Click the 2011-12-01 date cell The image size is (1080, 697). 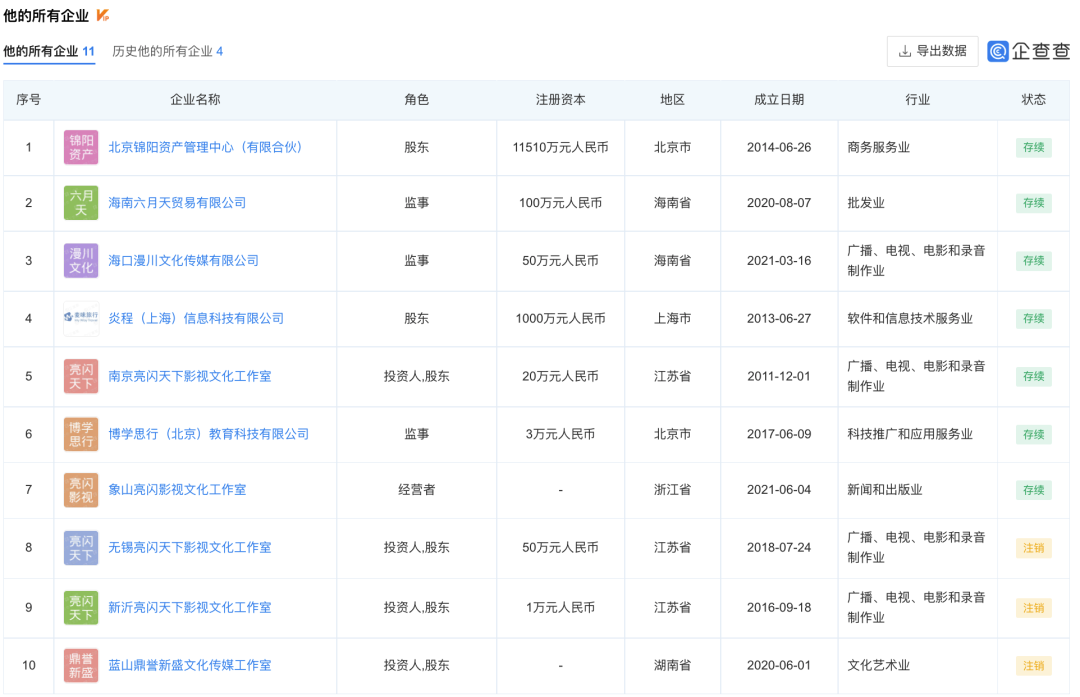tap(778, 377)
